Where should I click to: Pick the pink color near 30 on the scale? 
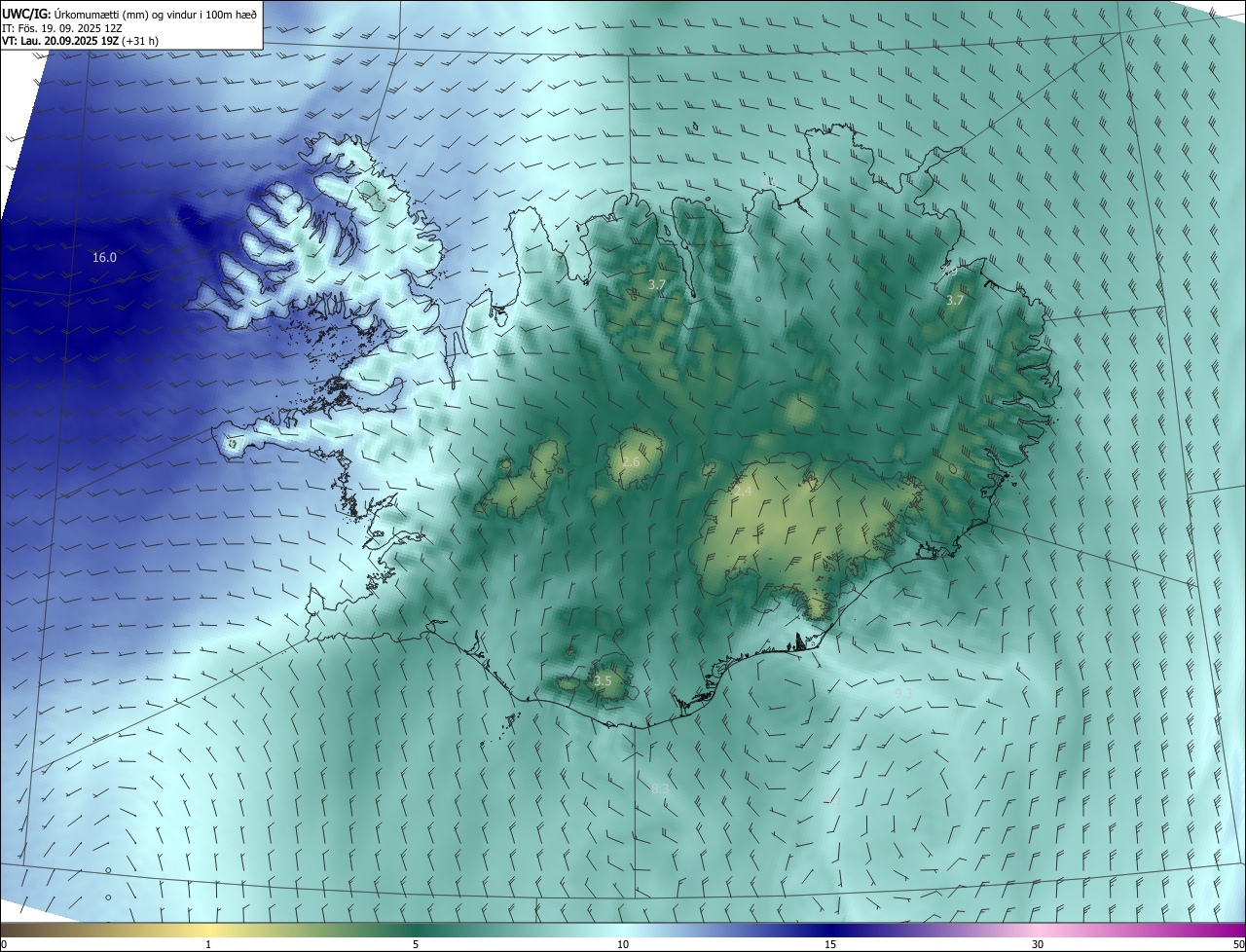1038,930
